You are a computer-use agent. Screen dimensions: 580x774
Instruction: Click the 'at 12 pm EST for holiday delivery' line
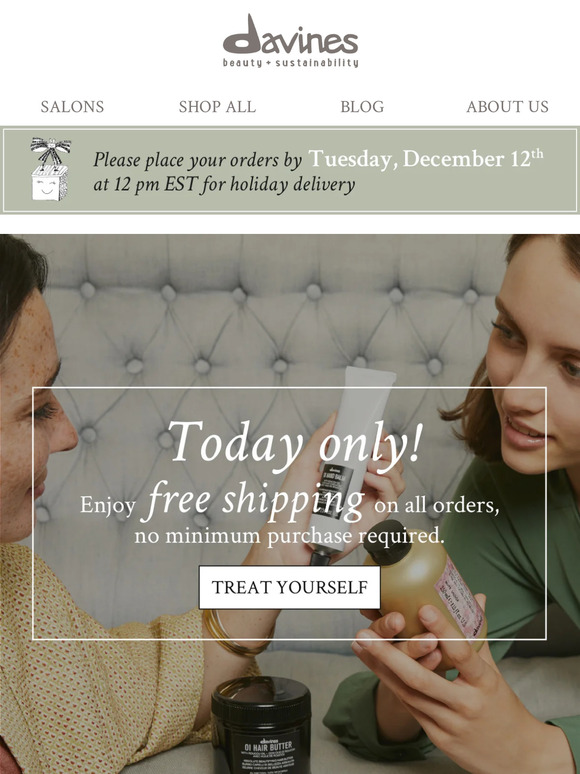[225, 185]
